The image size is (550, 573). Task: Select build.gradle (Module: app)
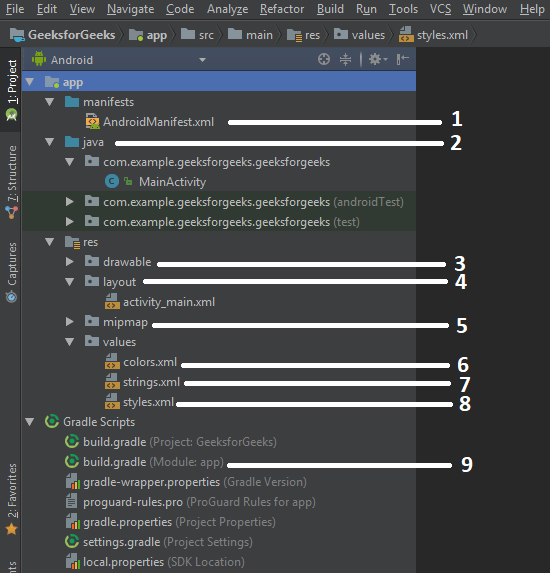pyautogui.click(x=153, y=462)
